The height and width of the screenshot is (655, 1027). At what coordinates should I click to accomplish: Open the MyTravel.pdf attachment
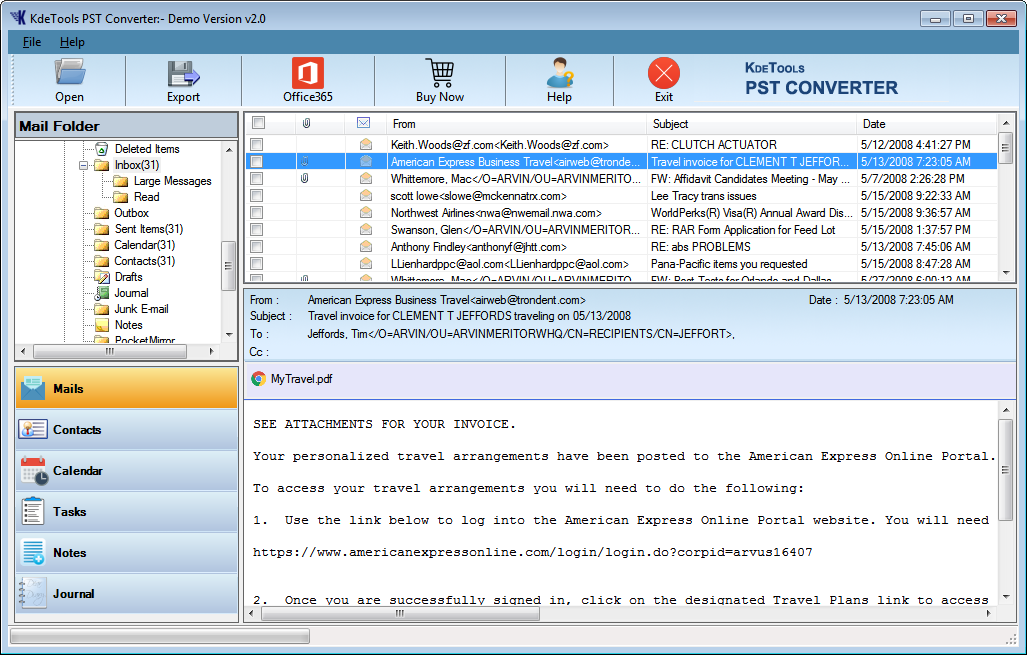(x=301, y=379)
